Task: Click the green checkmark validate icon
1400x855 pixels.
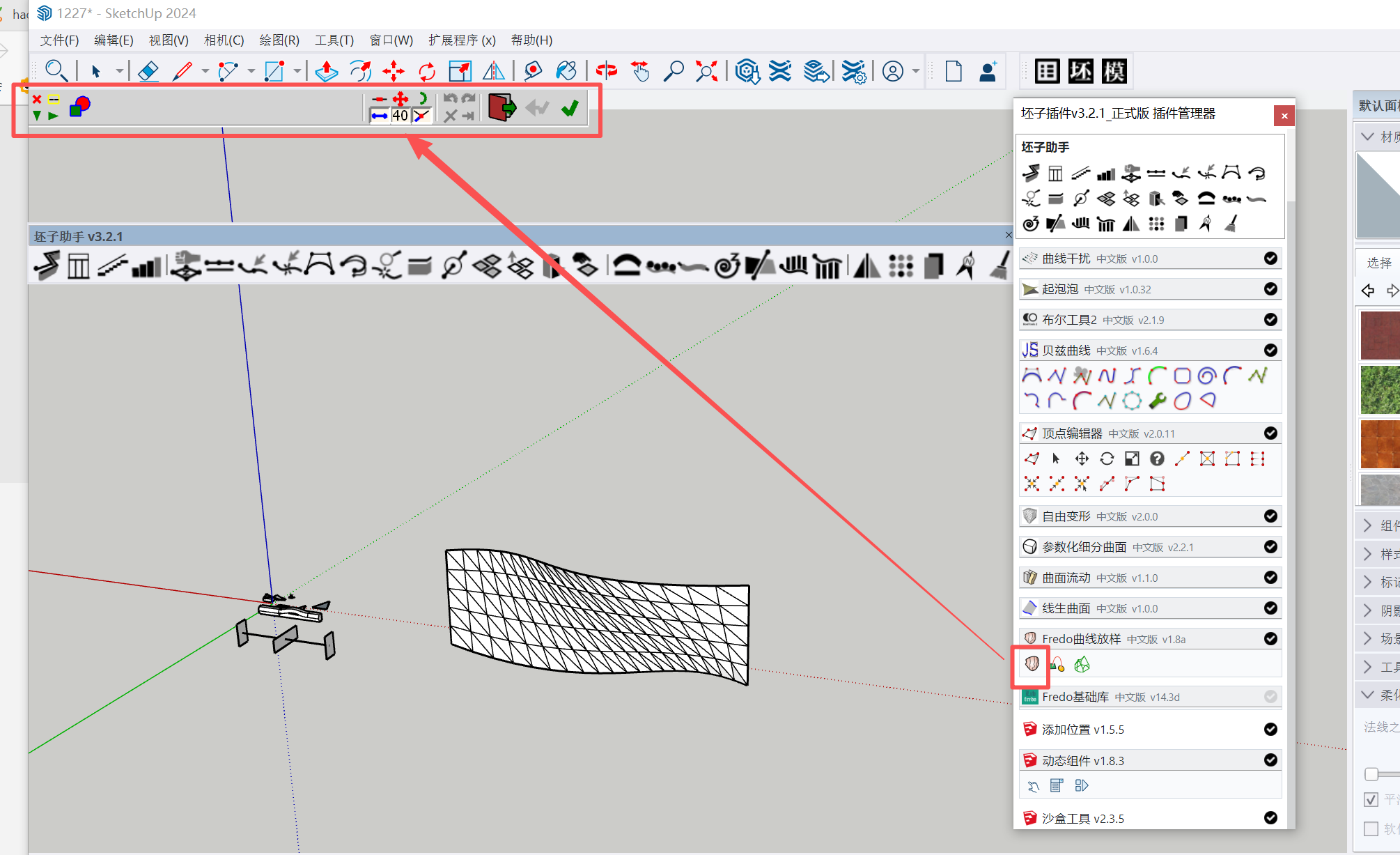Action: point(570,108)
